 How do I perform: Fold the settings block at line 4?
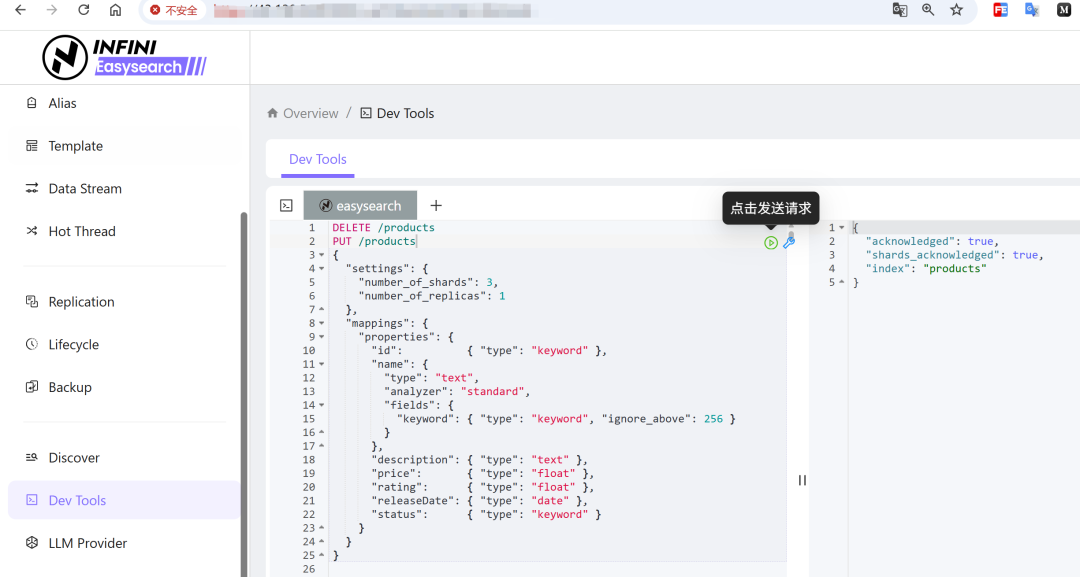click(321, 269)
